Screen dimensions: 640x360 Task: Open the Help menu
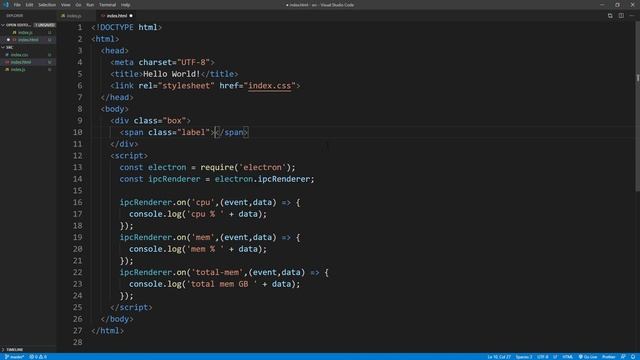(x=125, y=5)
